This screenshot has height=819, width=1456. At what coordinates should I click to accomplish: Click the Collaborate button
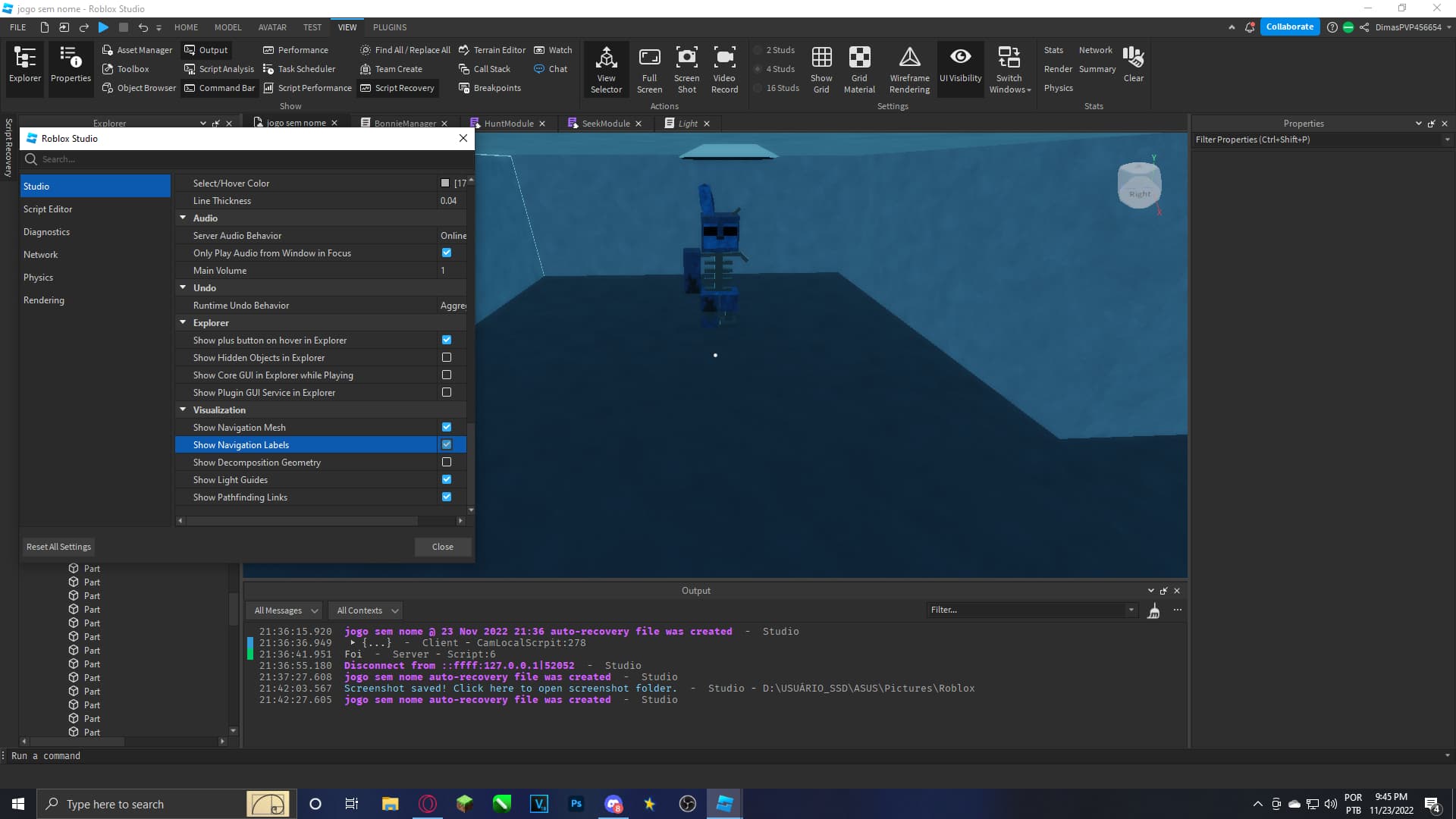[1289, 27]
